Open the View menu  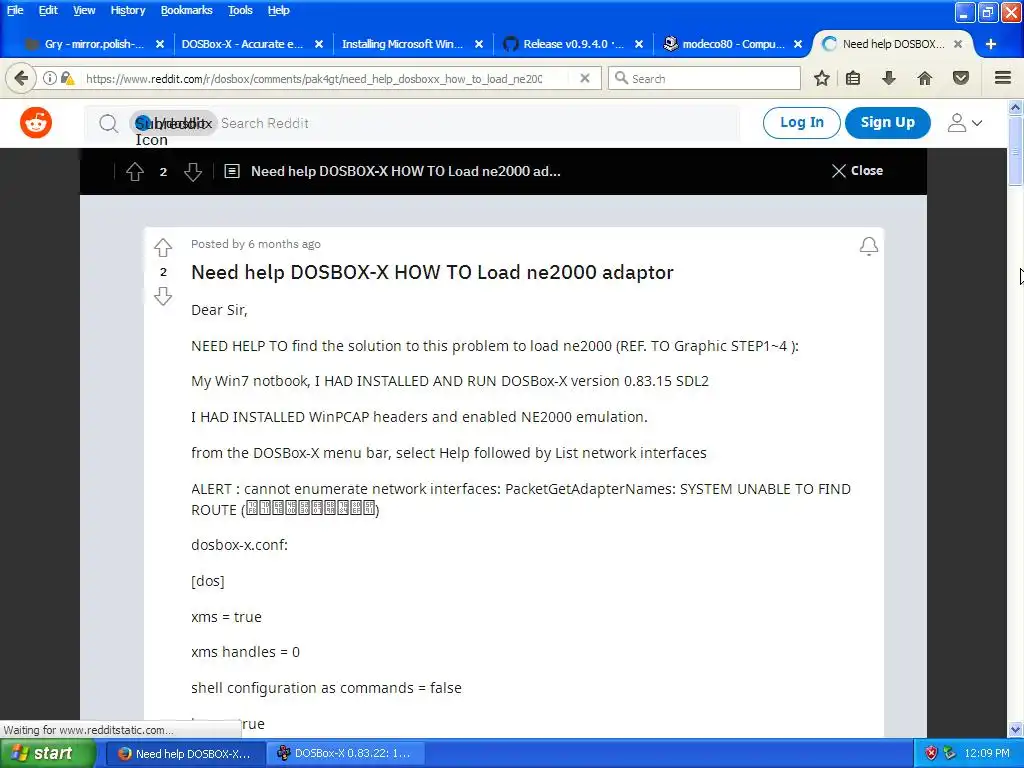(x=84, y=10)
